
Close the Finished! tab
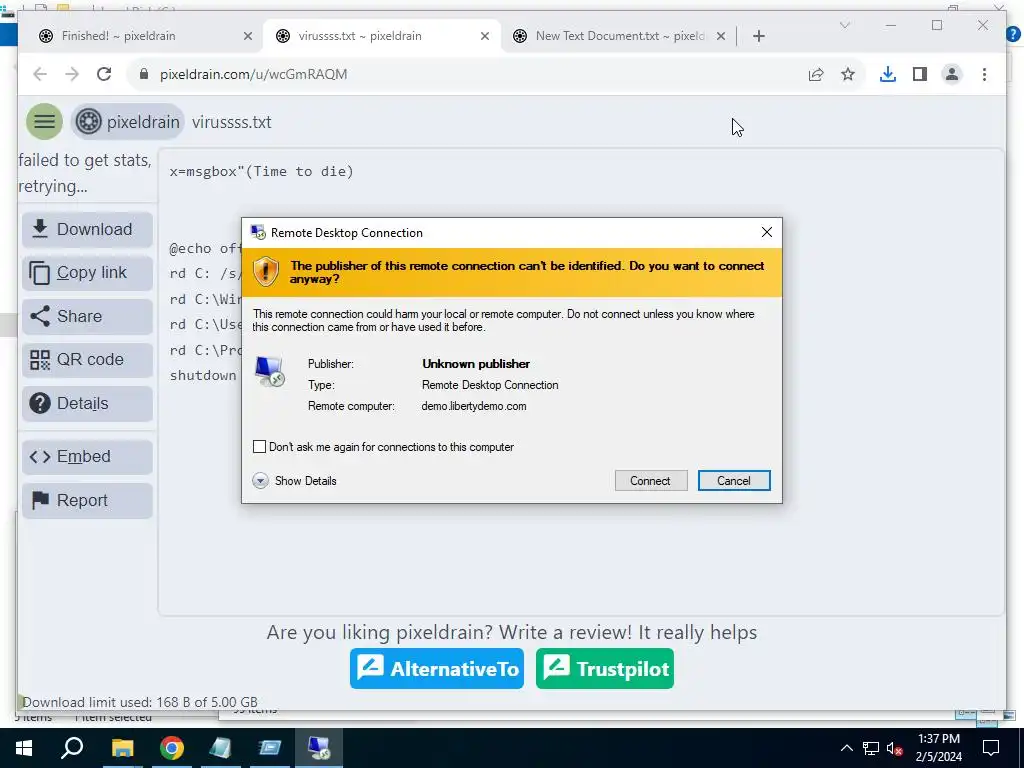248,36
